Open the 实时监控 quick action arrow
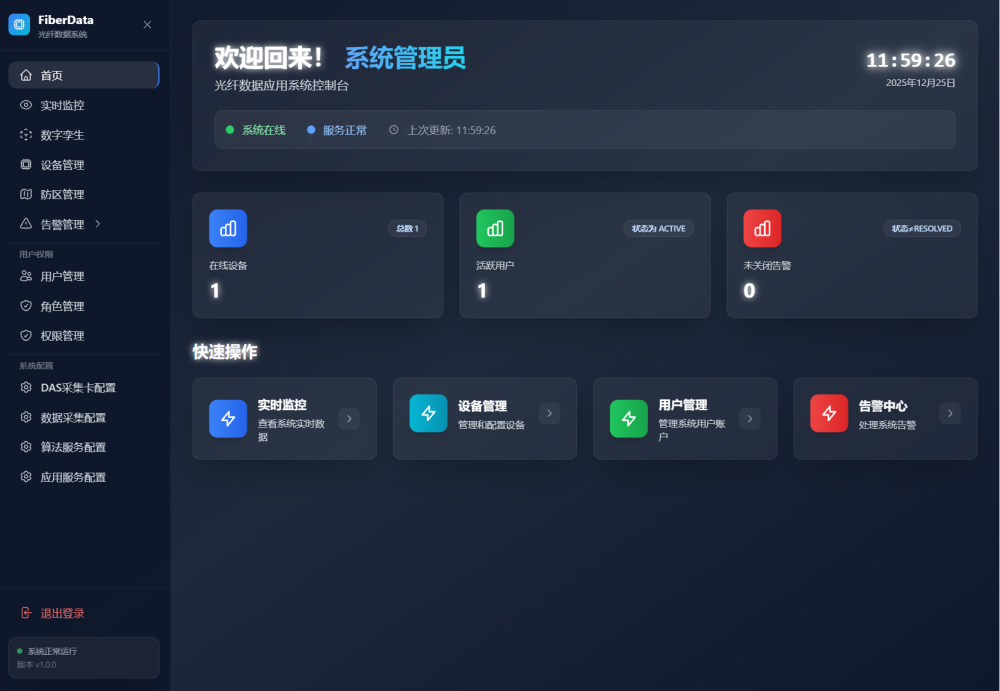Image resolution: width=1000 pixels, height=691 pixels. [349, 418]
